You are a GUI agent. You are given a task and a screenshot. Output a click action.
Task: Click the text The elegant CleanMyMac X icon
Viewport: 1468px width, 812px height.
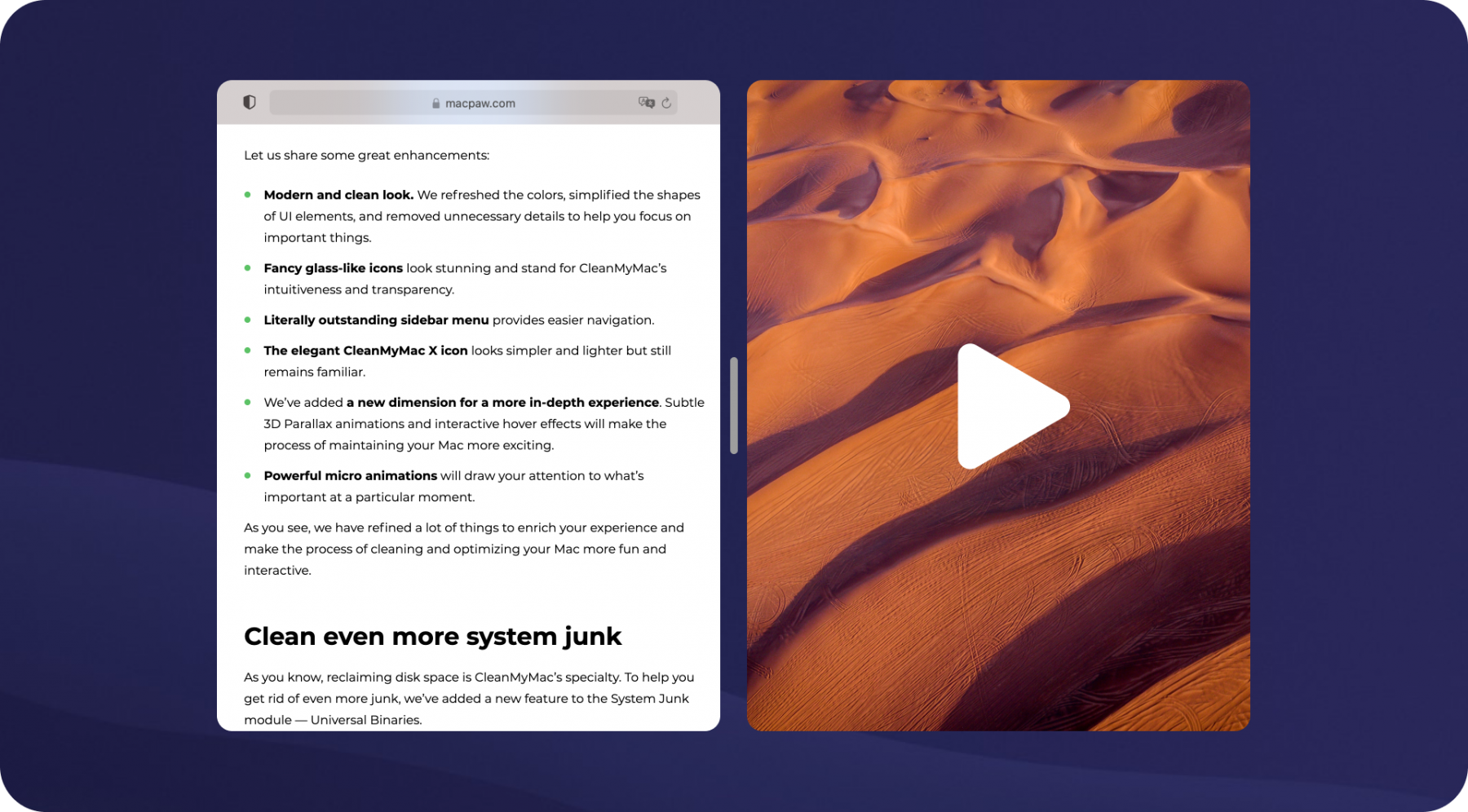[x=365, y=351]
